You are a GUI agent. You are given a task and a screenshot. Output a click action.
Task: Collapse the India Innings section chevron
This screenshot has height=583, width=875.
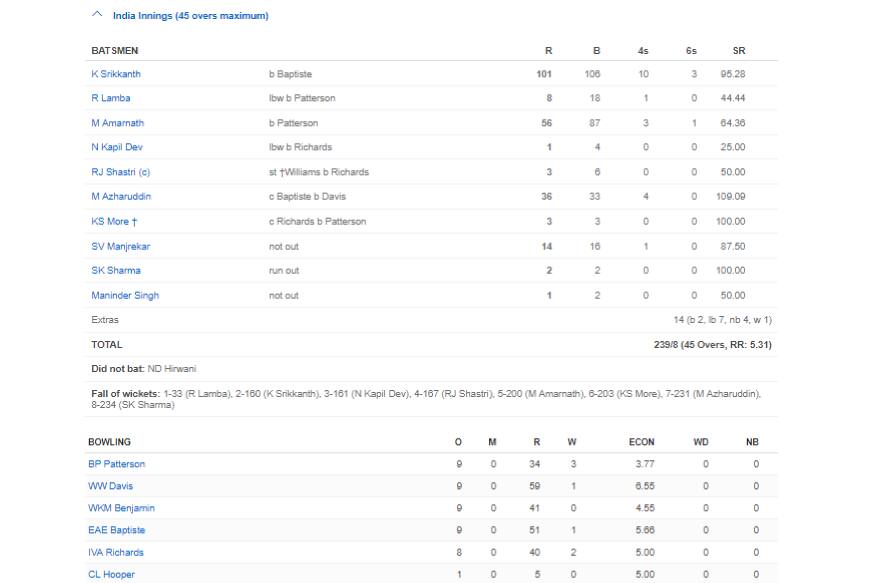coord(97,16)
